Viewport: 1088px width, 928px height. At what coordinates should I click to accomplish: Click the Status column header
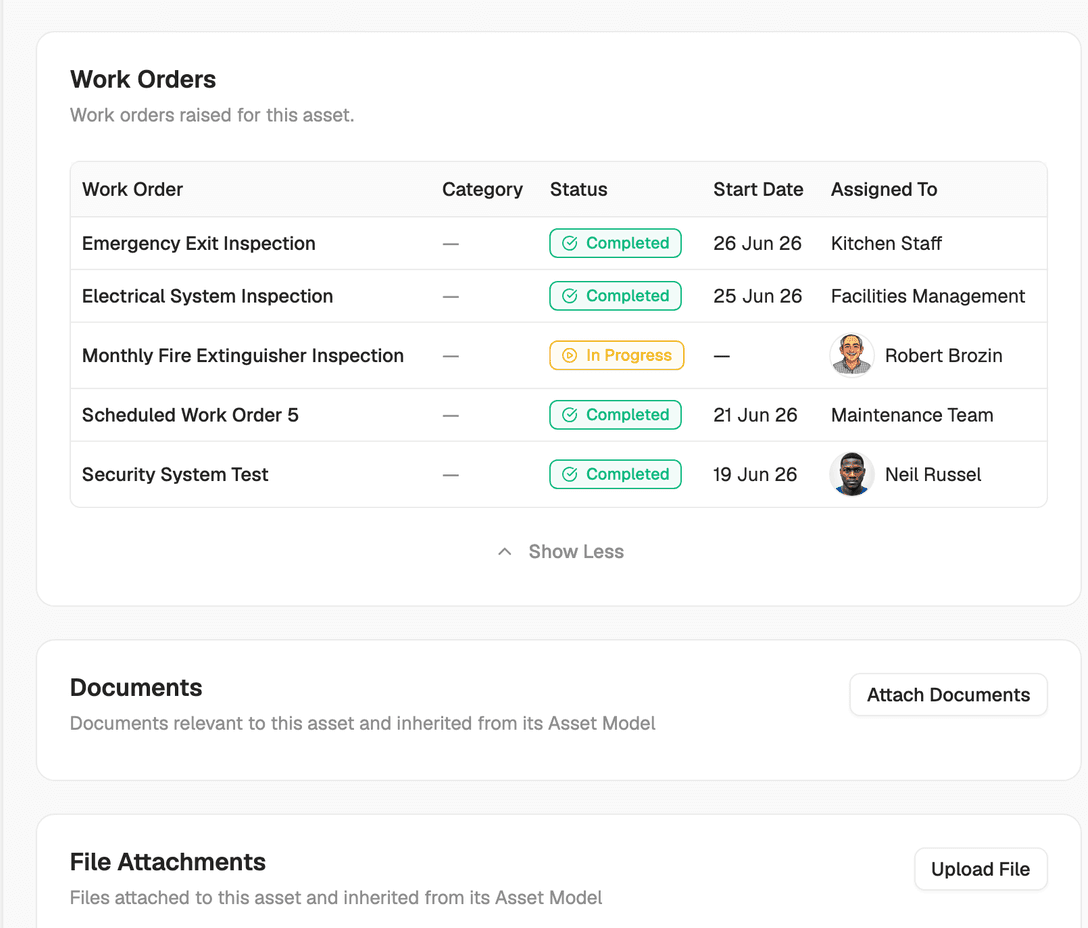(x=579, y=189)
